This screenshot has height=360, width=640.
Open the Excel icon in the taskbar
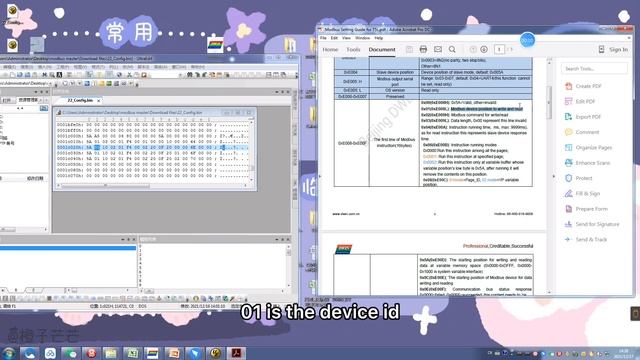[x=132, y=353]
